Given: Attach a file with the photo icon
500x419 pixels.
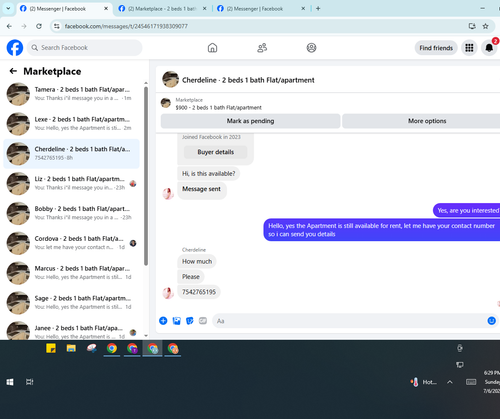Looking at the screenshot, I should (x=176, y=321).
